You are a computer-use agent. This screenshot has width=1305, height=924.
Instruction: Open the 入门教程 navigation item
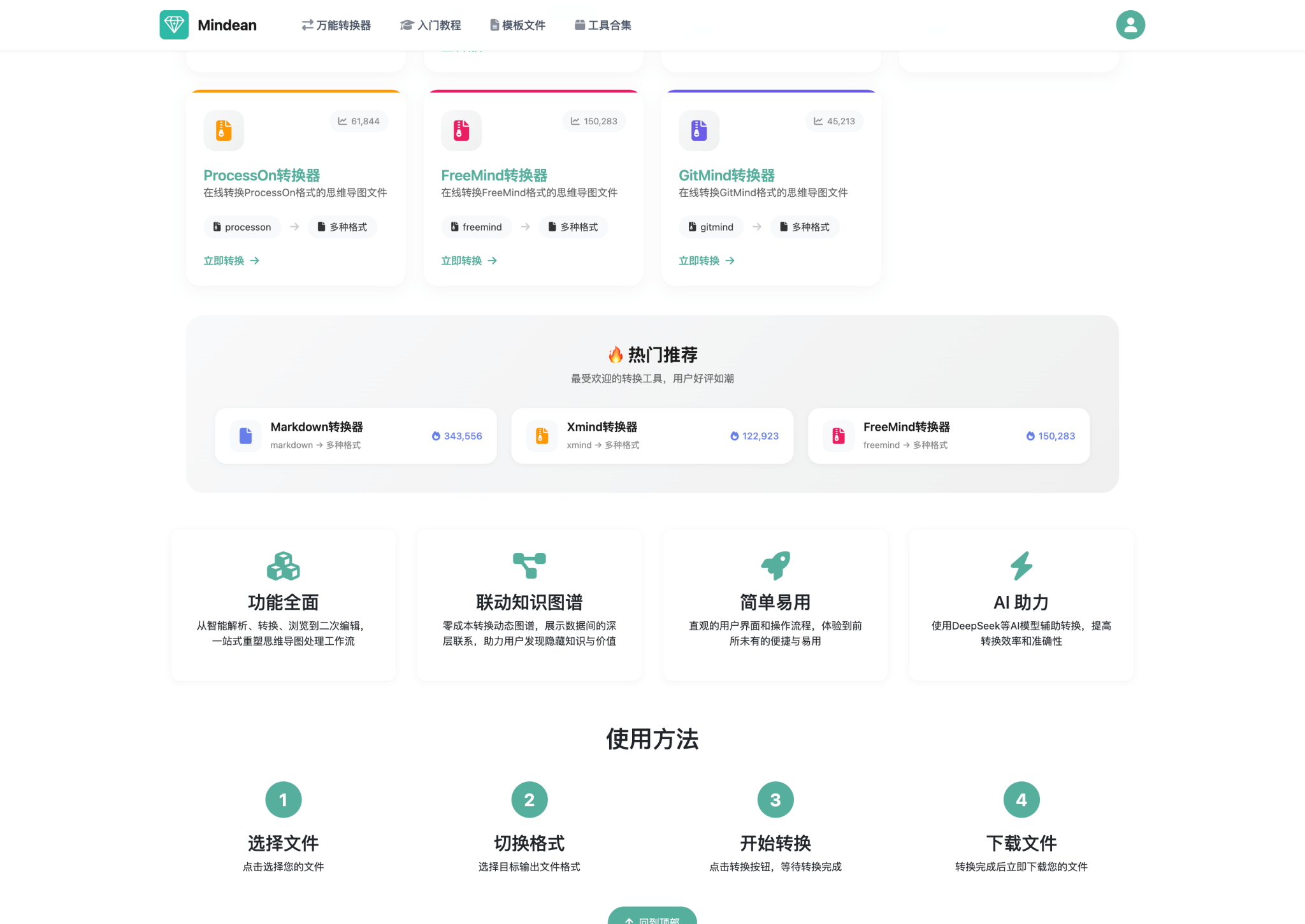[x=431, y=25]
